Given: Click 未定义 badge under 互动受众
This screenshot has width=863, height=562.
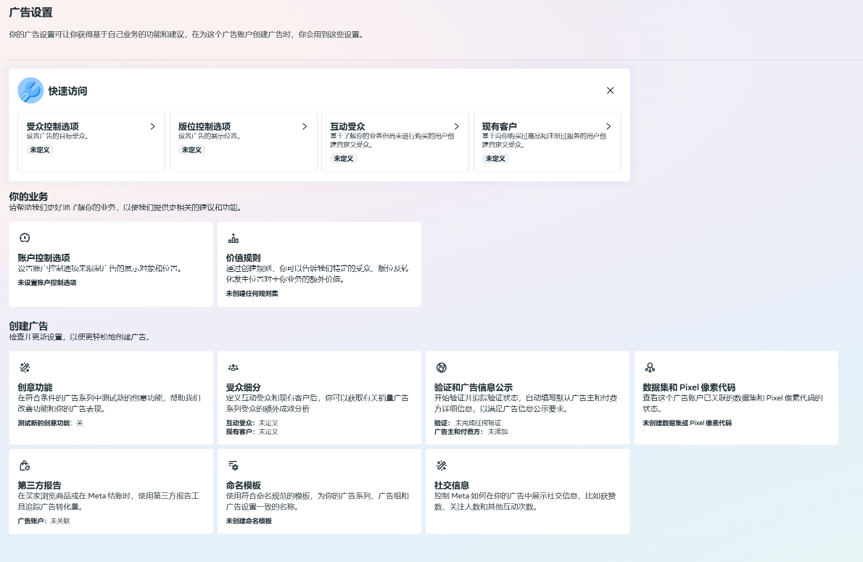Looking at the screenshot, I should pos(343,159).
